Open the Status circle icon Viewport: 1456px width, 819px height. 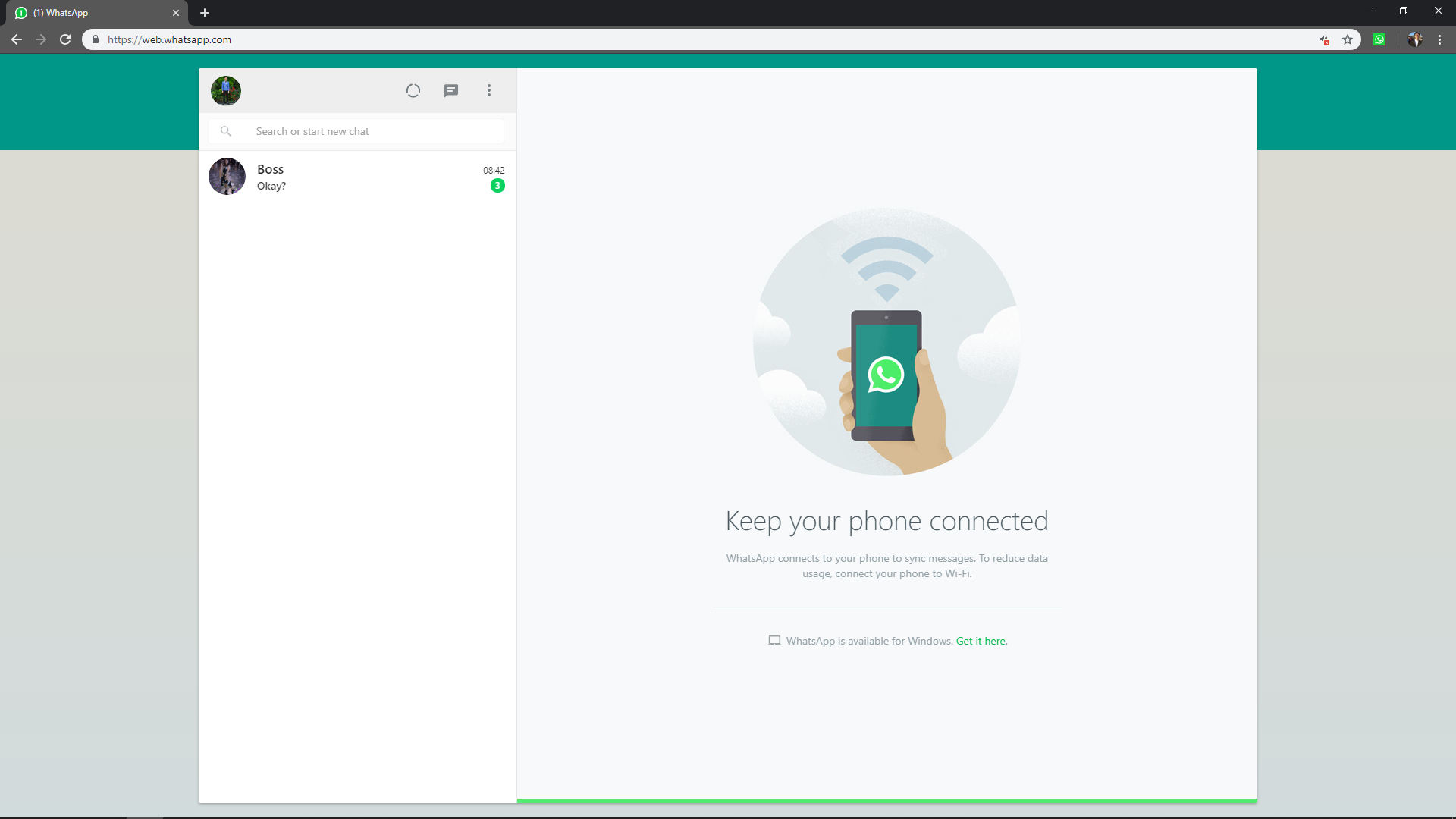point(413,91)
